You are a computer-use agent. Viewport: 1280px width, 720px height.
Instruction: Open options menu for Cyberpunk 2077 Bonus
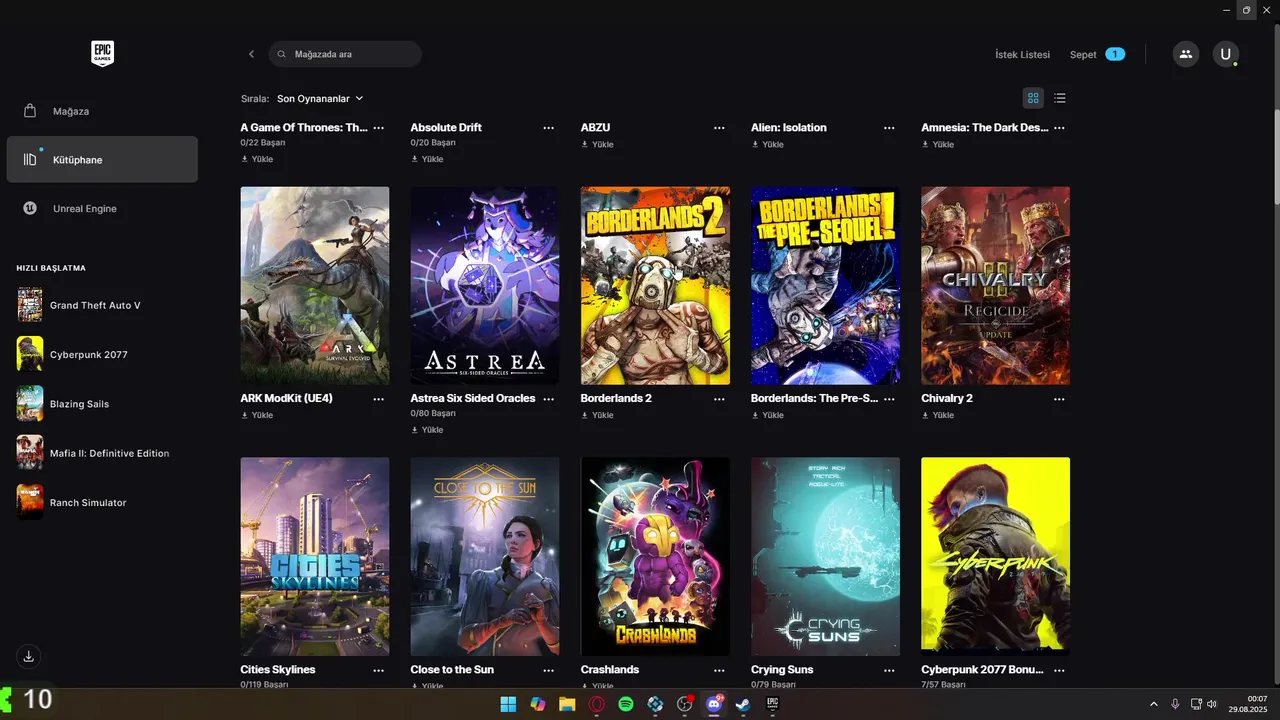click(1059, 670)
